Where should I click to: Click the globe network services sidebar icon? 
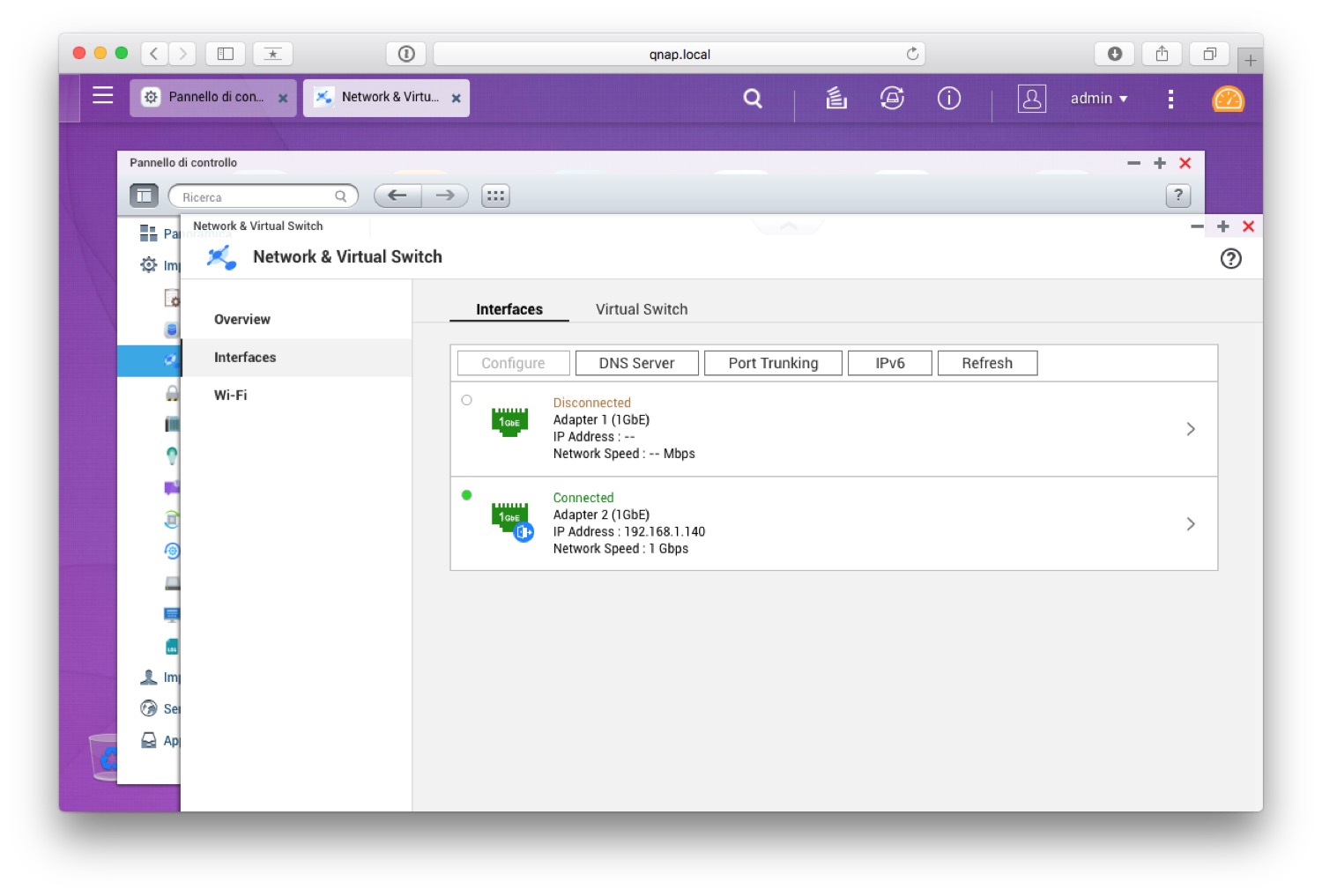148,708
